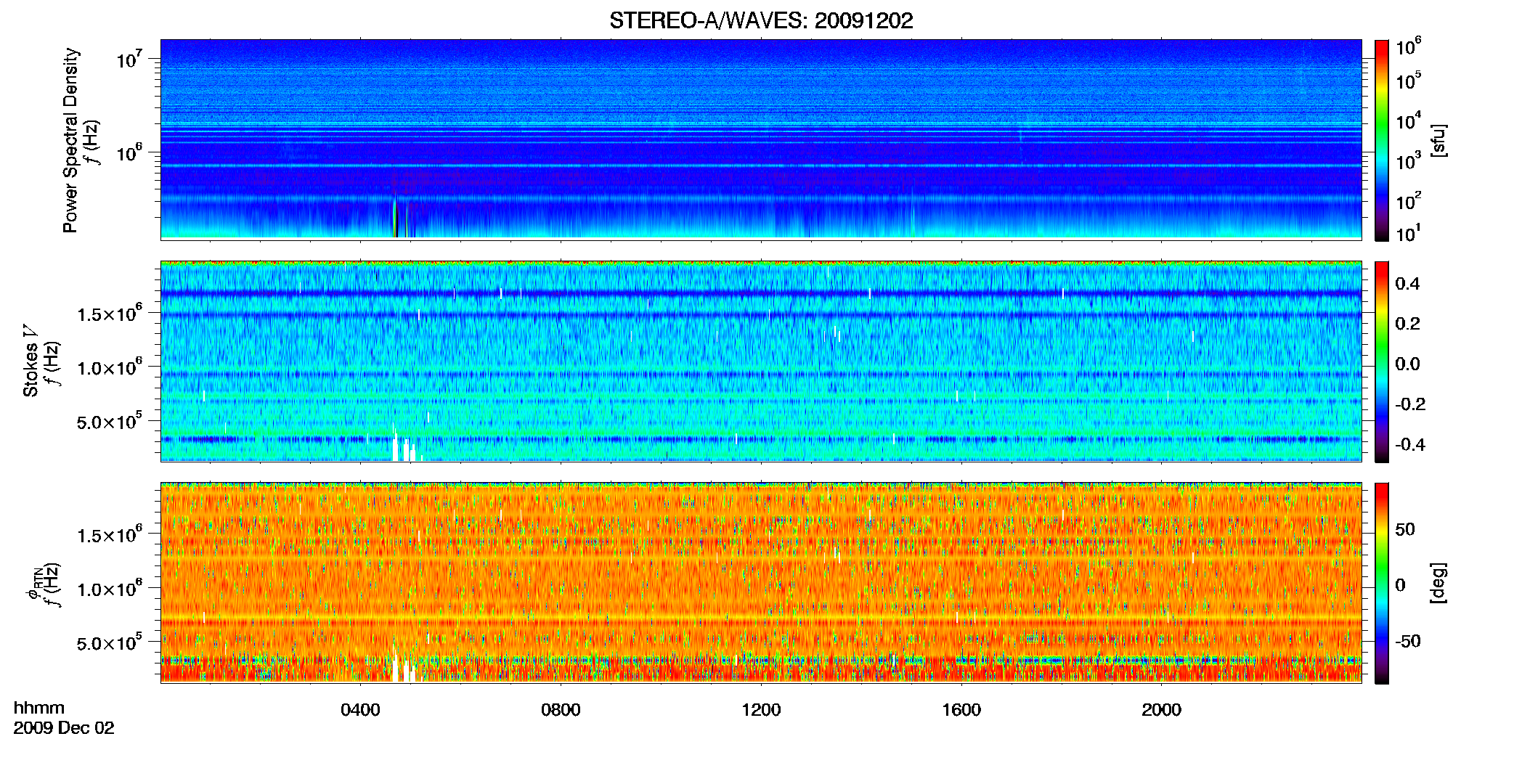
Task: Click the -0.4 label on Stokes V colorbar
Action: point(1410,445)
